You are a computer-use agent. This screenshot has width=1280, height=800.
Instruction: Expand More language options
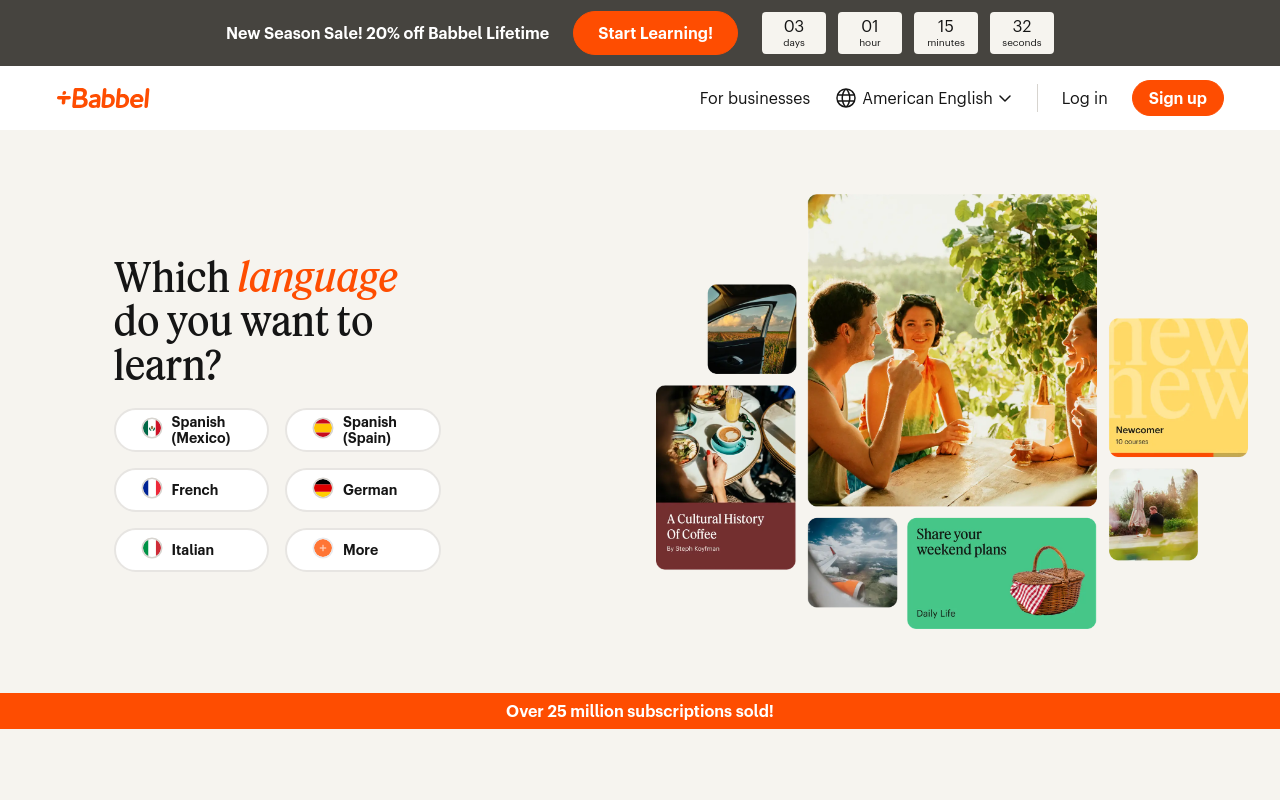click(362, 549)
